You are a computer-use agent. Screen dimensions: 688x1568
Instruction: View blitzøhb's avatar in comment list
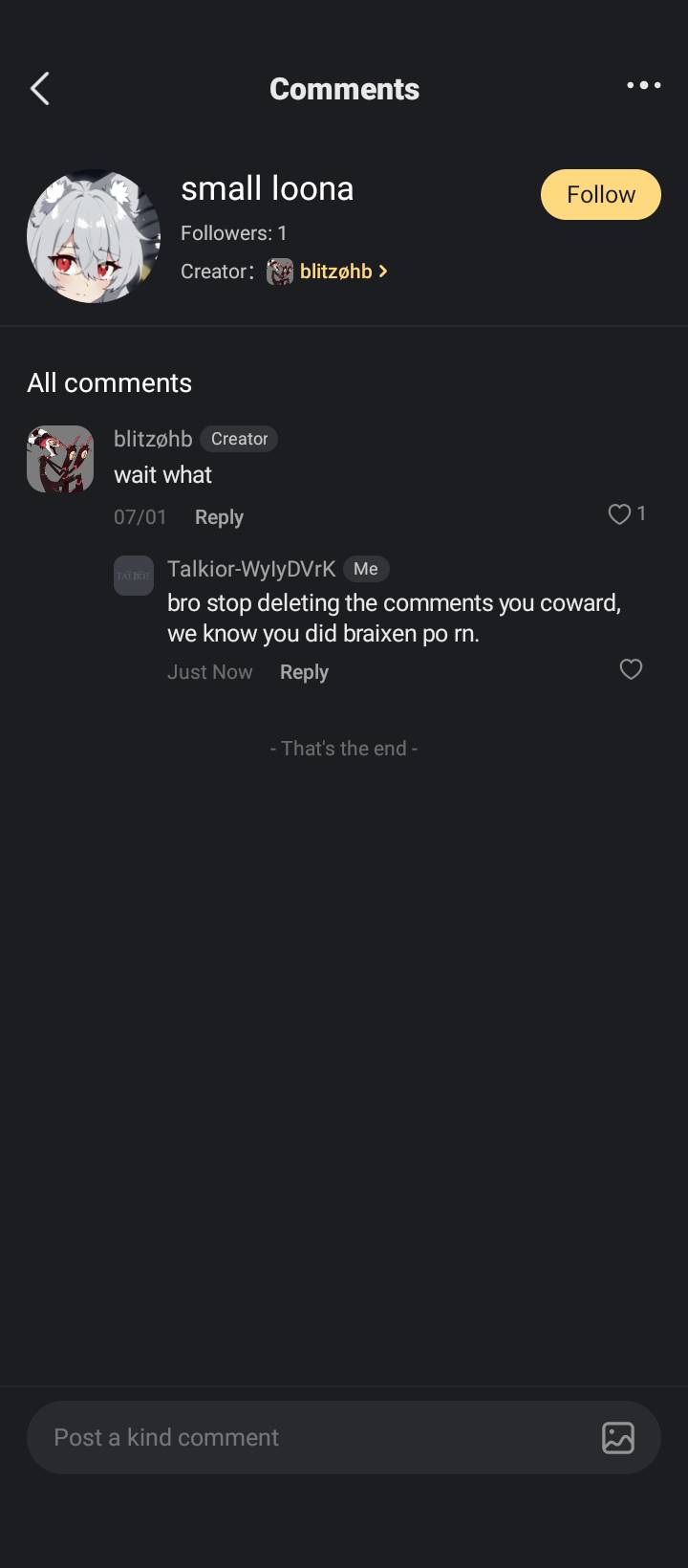tap(60, 459)
